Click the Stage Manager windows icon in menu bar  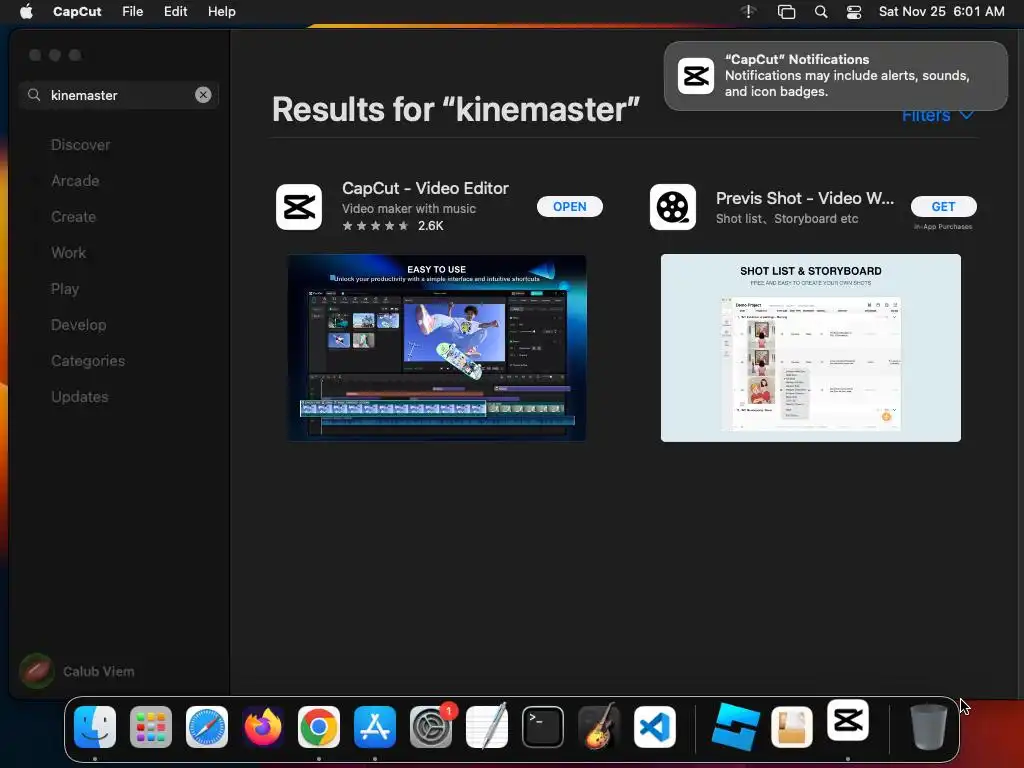click(786, 12)
